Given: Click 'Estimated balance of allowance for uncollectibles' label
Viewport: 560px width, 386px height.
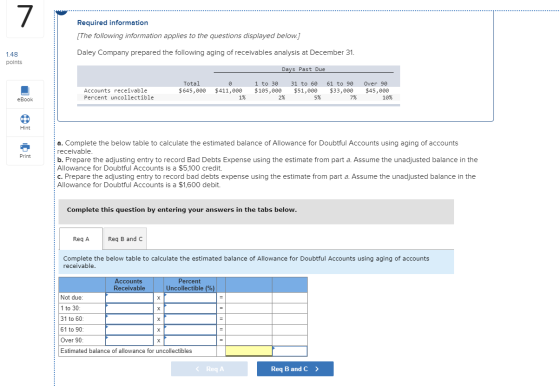Looking at the screenshot, I should click(x=126, y=351).
